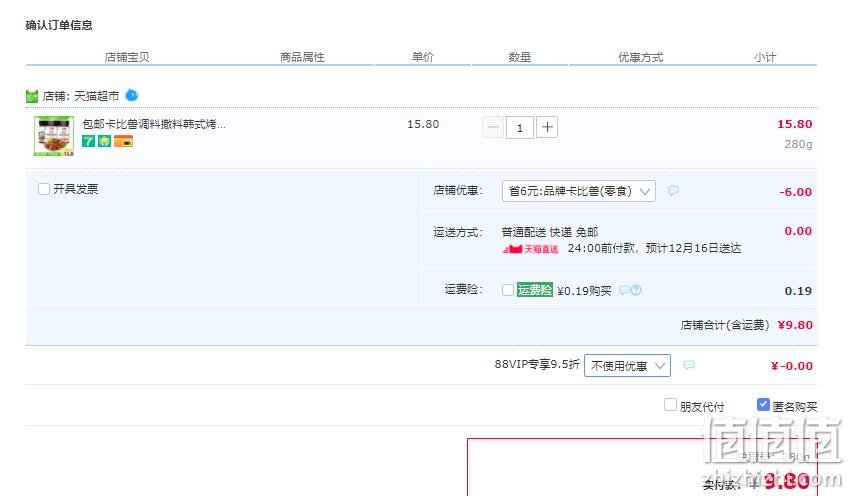Click the comment bubble icon beside ¥0.19购买
This screenshot has height=496, width=851.
tap(624, 290)
